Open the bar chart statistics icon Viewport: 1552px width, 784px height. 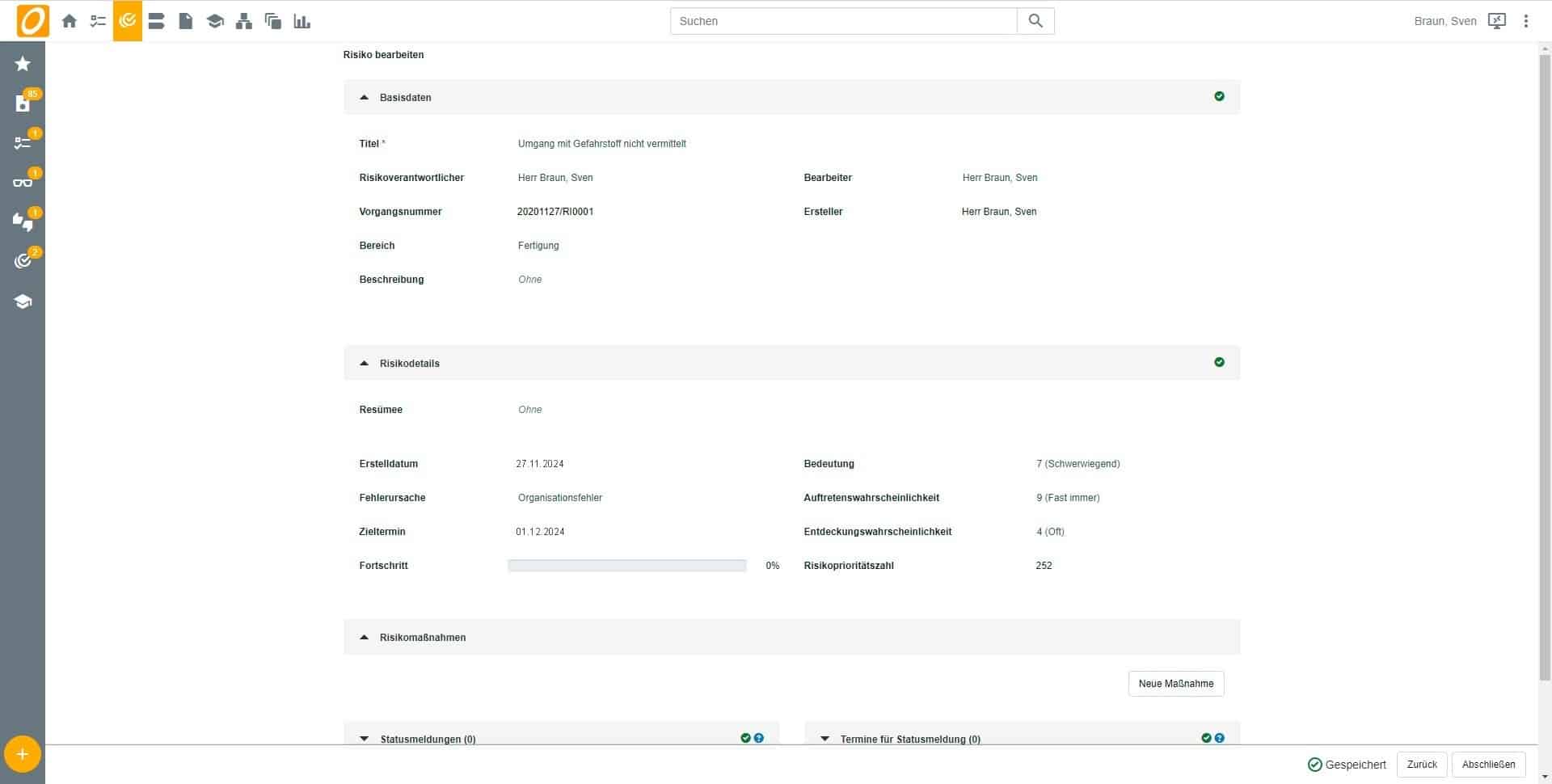(x=302, y=22)
